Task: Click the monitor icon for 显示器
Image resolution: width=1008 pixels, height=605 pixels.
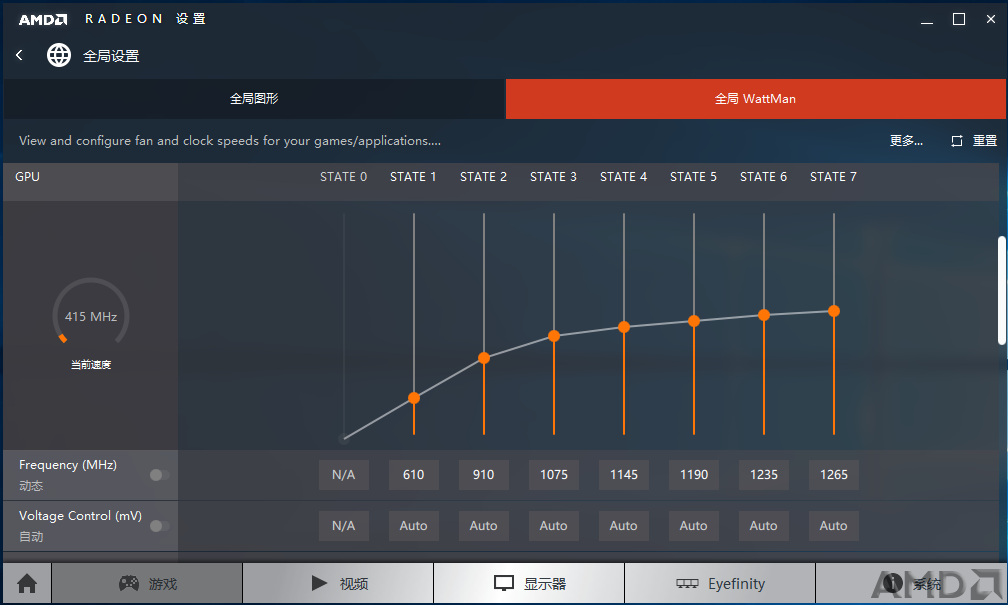Action: [504, 583]
